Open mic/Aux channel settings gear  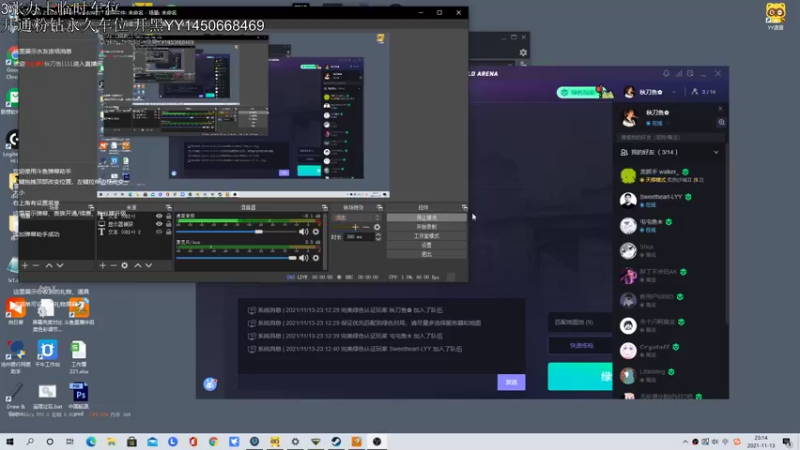tap(316, 258)
